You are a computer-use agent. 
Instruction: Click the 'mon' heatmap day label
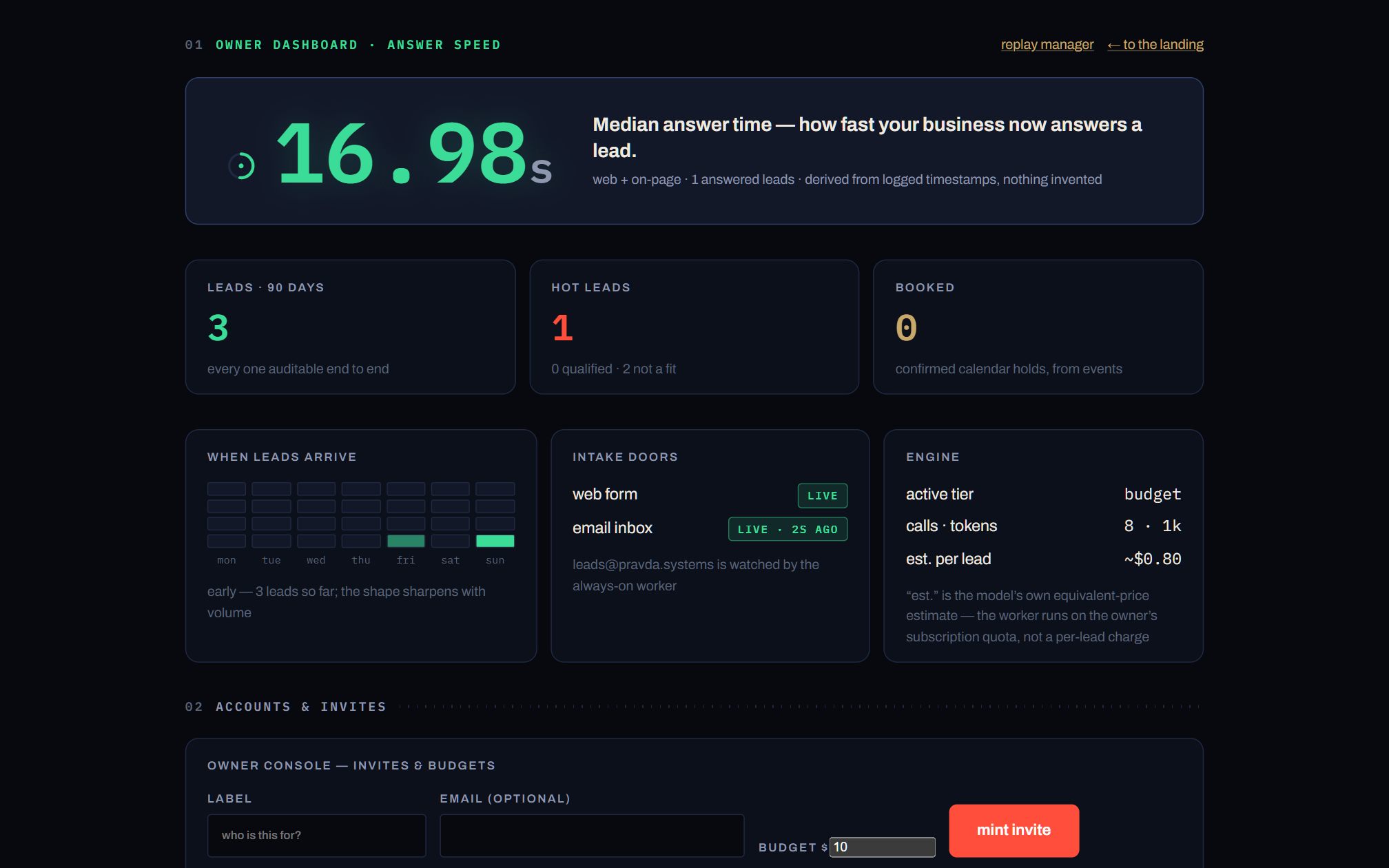click(x=226, y=560)
